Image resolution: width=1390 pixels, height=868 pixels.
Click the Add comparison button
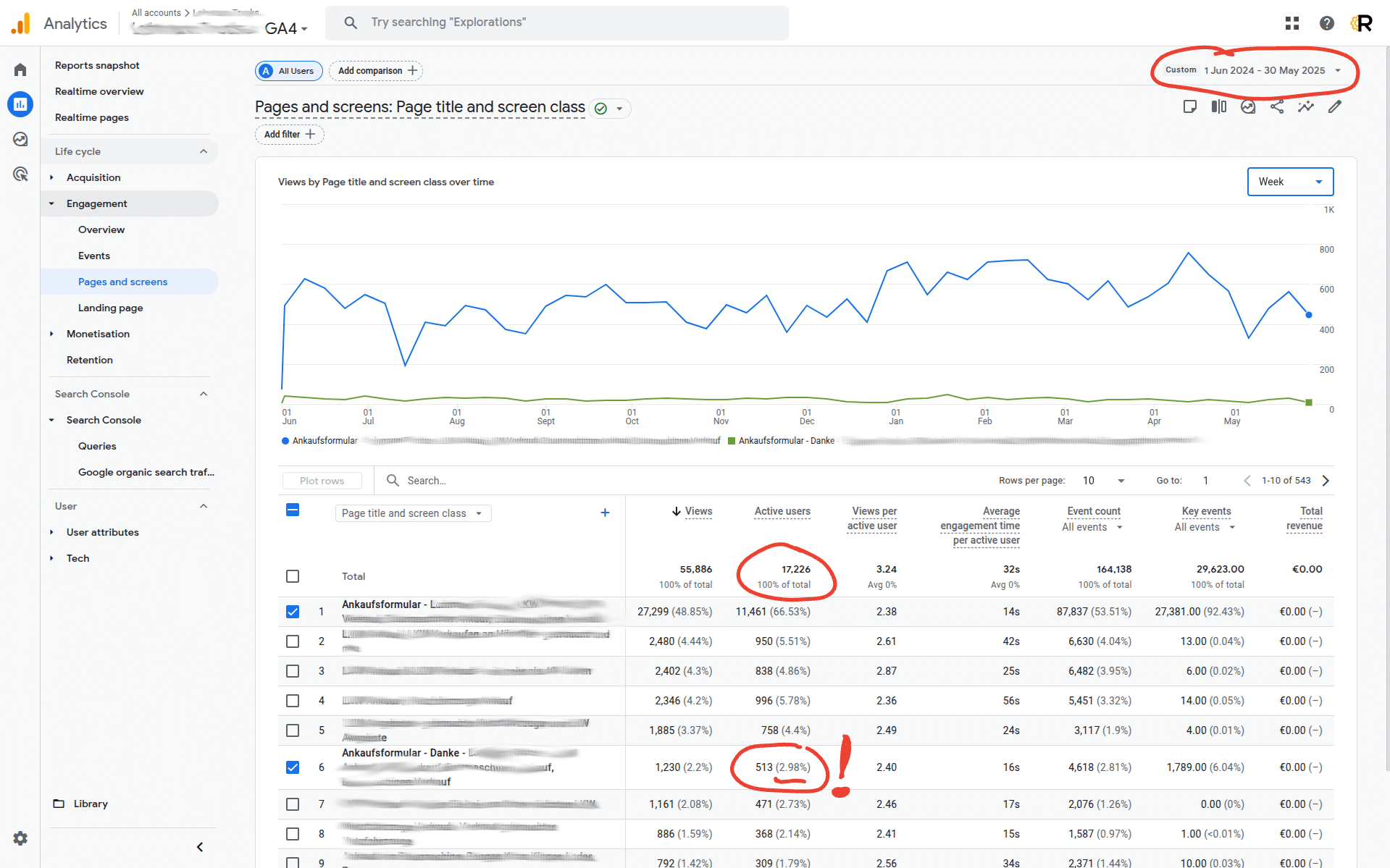pyautogui.click(x=376, y=70)
